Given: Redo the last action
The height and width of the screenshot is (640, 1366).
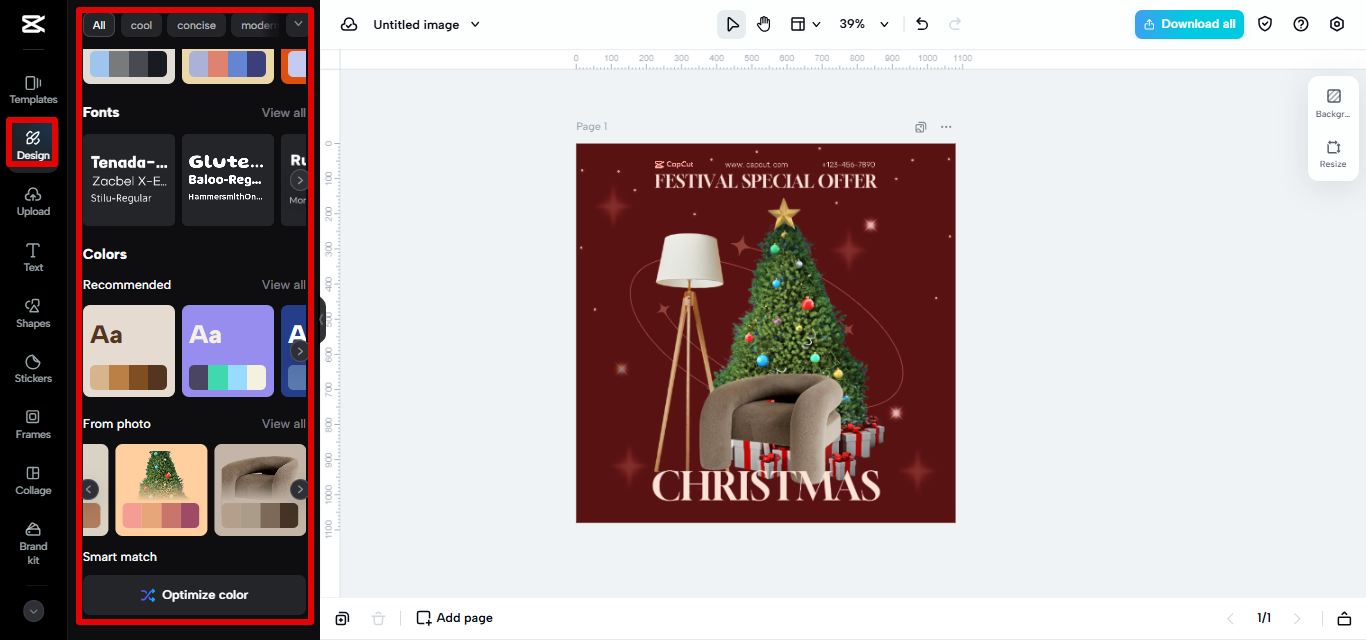Looking at the screenshot, I should click(x=955, y=24).
